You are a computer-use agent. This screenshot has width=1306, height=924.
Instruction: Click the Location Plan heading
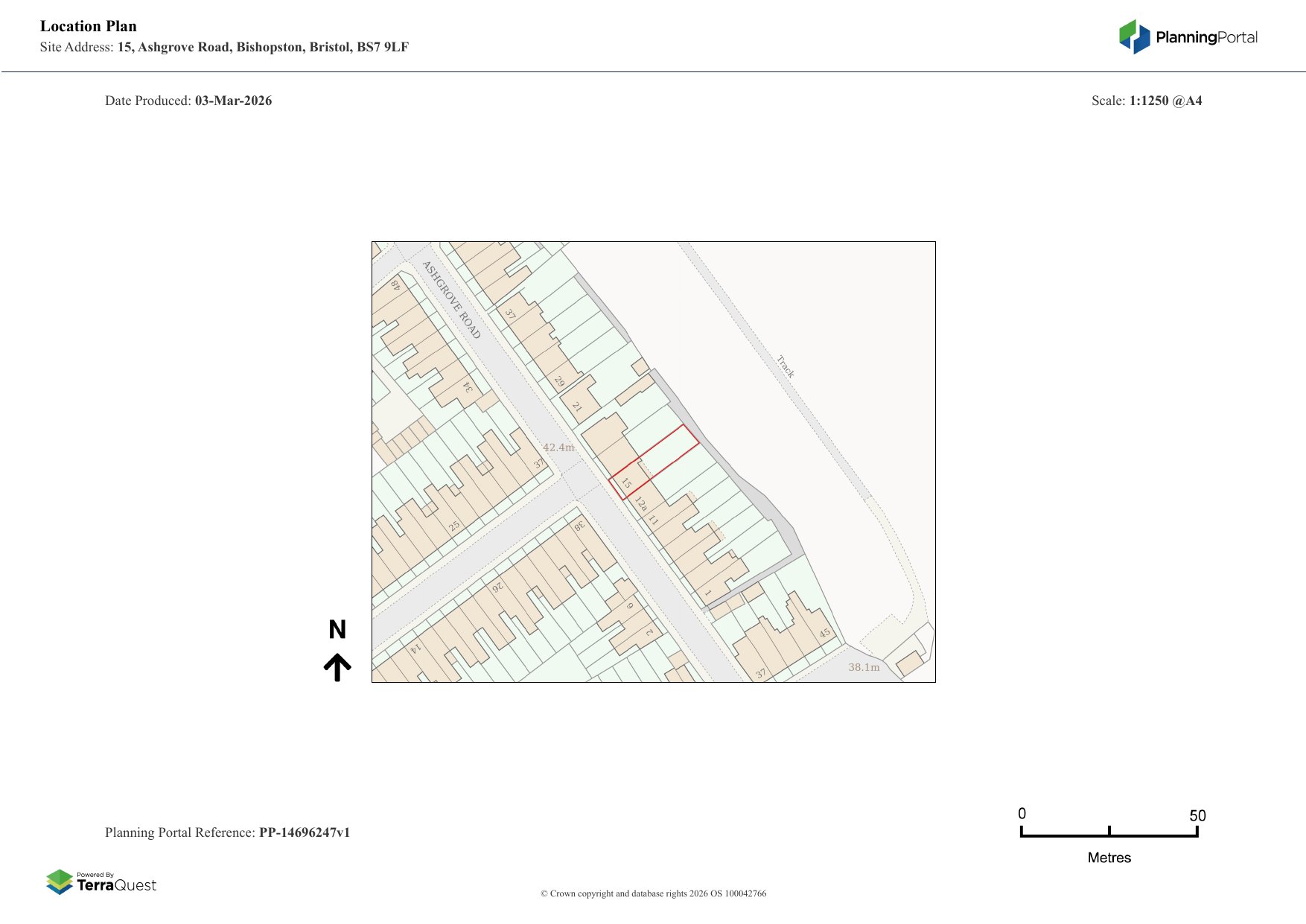[x=89, y=26]
